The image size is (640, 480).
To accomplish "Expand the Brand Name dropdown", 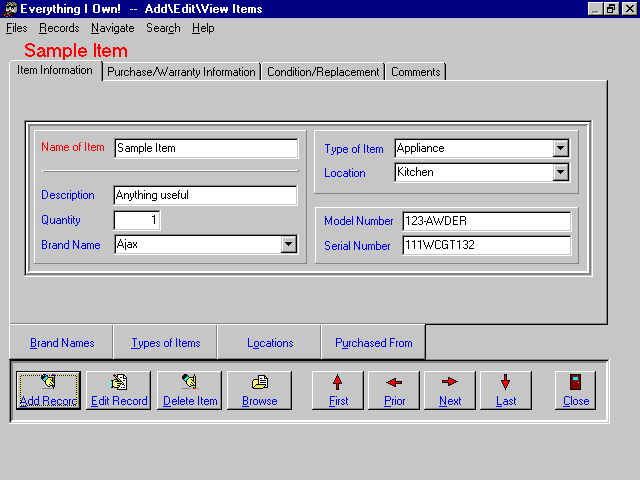I will [x=288, y=244].
